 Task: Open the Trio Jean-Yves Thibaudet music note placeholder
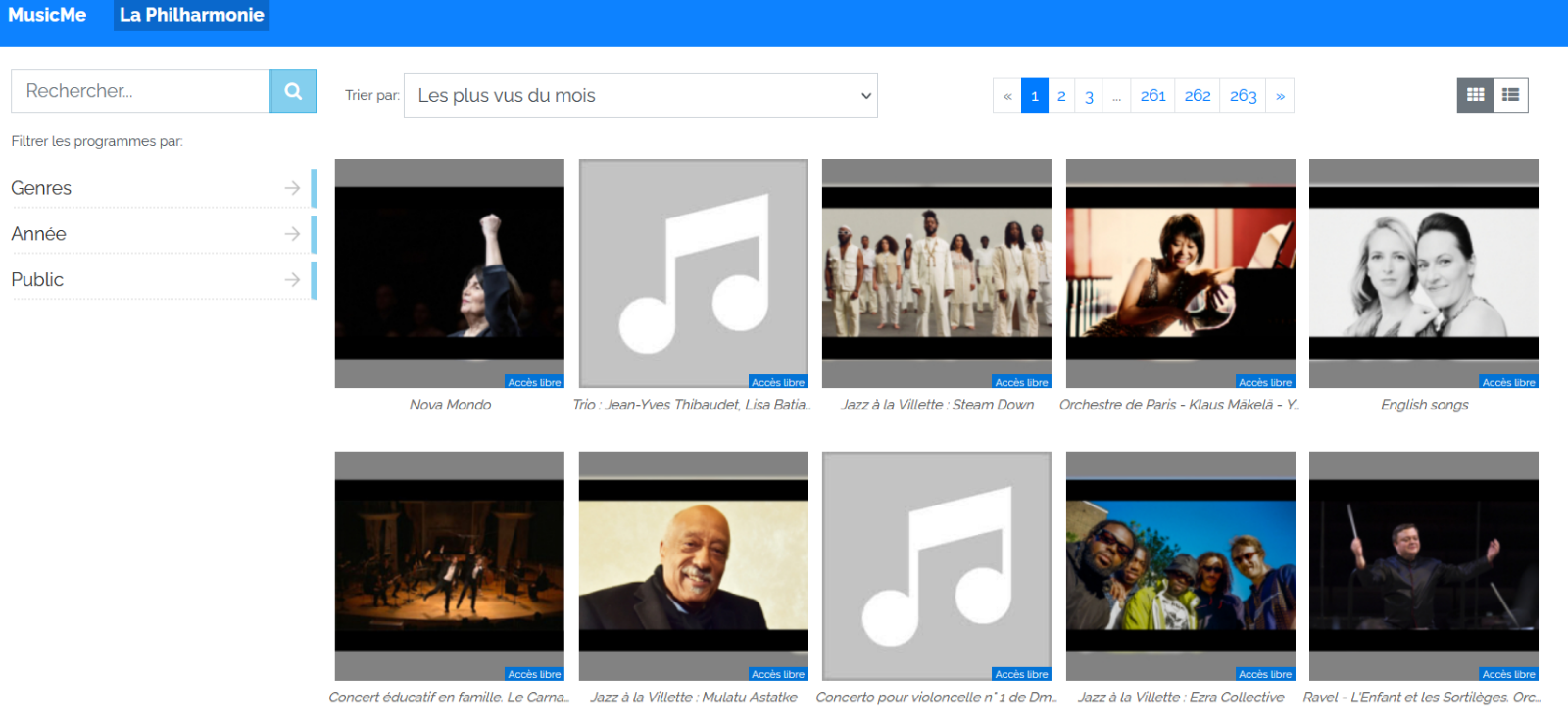pos(693,272)
